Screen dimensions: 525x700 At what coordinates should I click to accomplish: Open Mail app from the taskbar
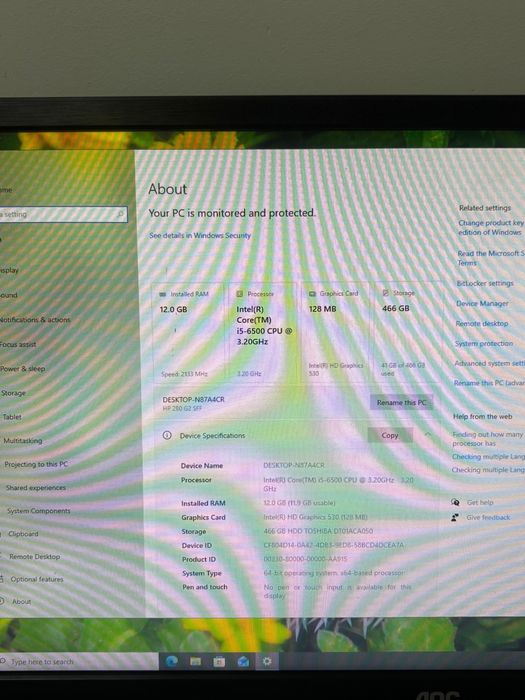tap(243, 661)
